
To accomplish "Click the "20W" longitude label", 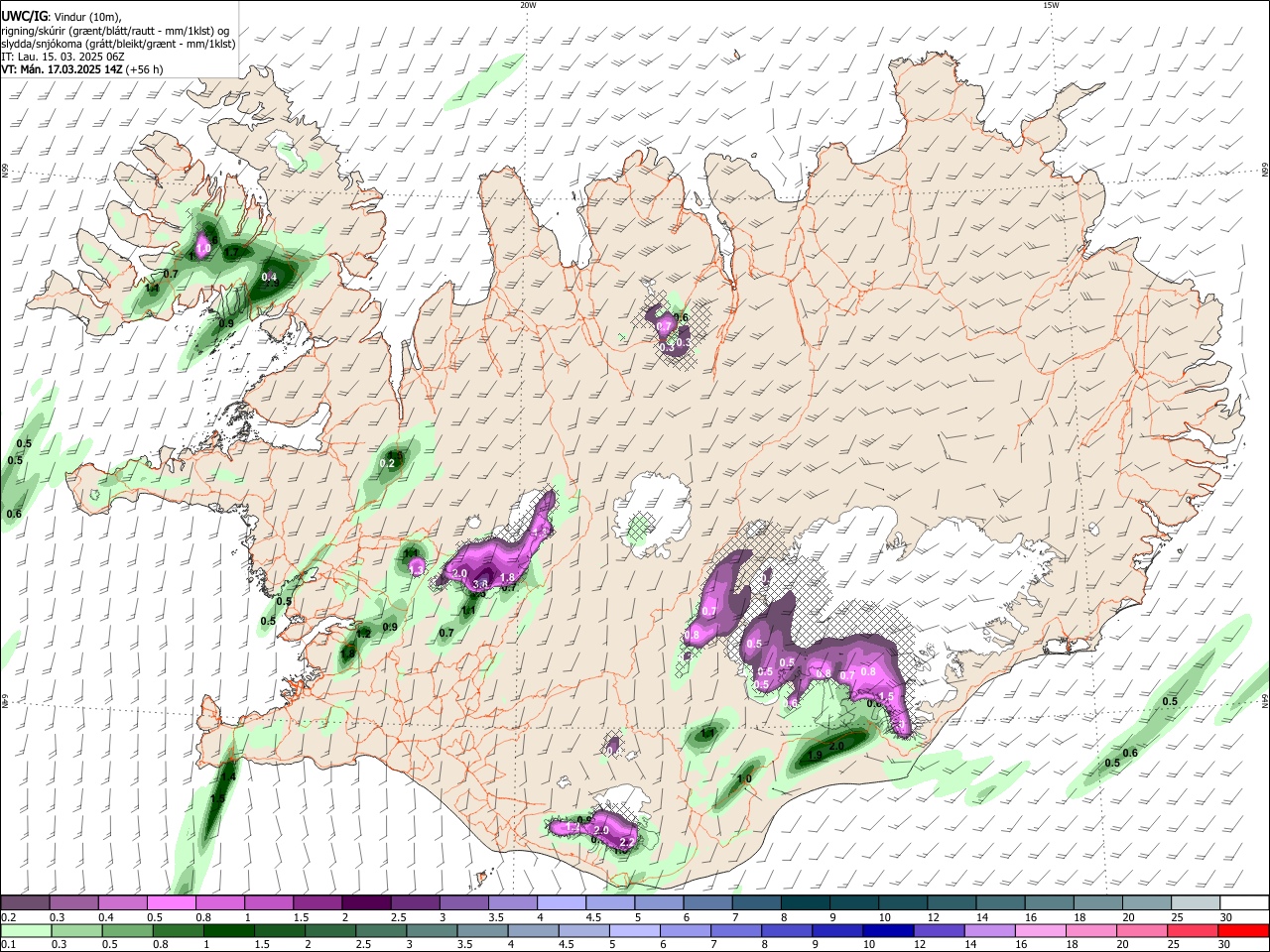I will point(528,5).
